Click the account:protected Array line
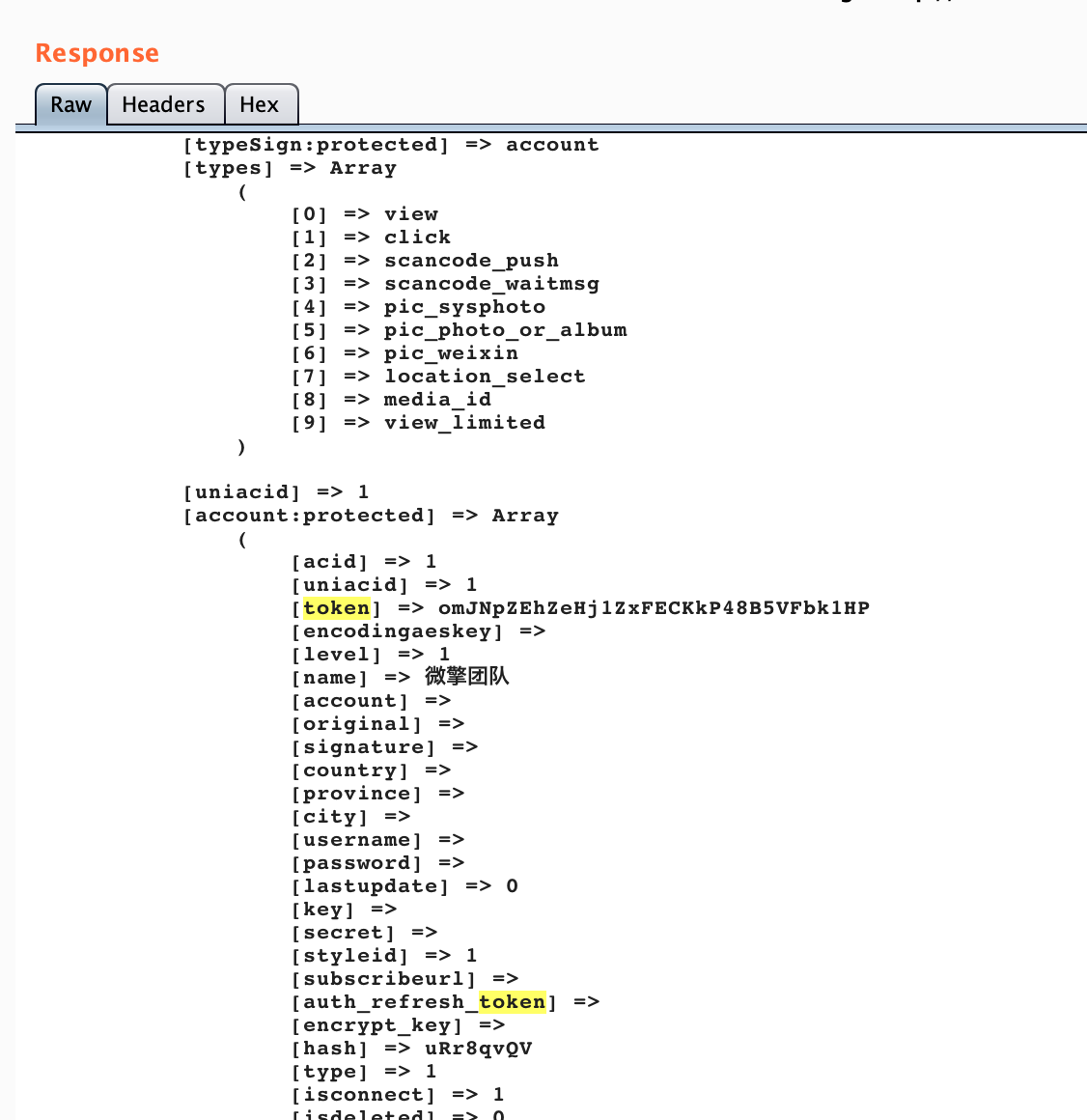 [x=371, y=516]
